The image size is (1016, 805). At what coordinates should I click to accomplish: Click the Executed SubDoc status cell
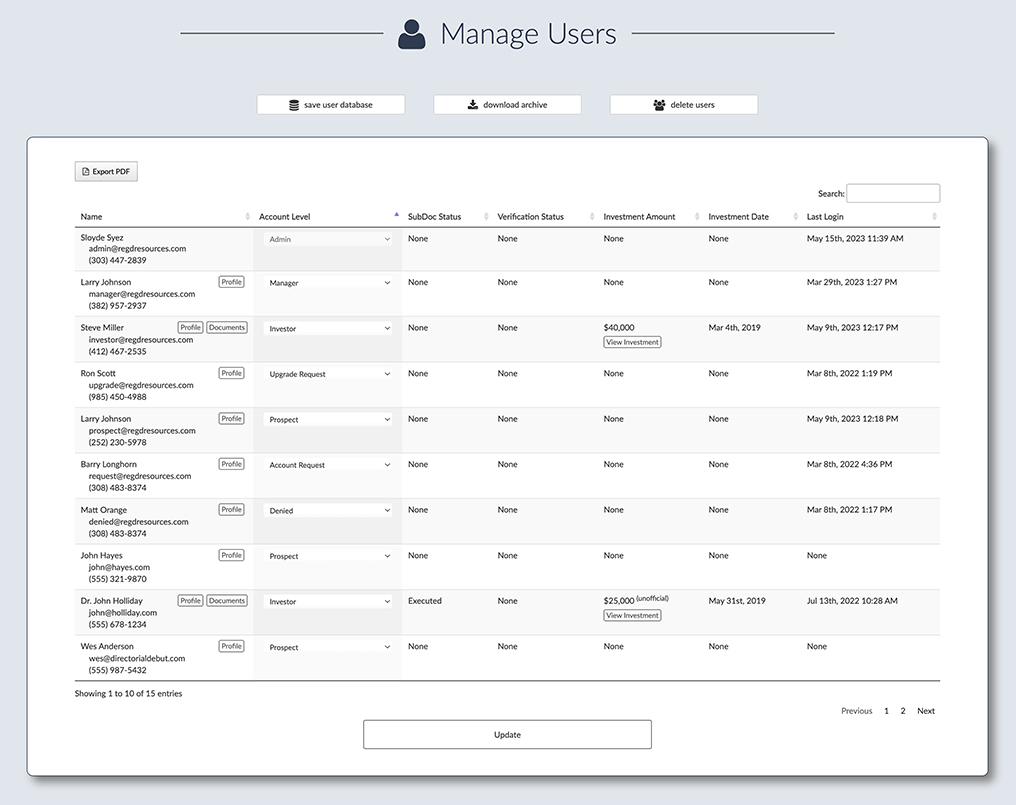tap(424, 601)
